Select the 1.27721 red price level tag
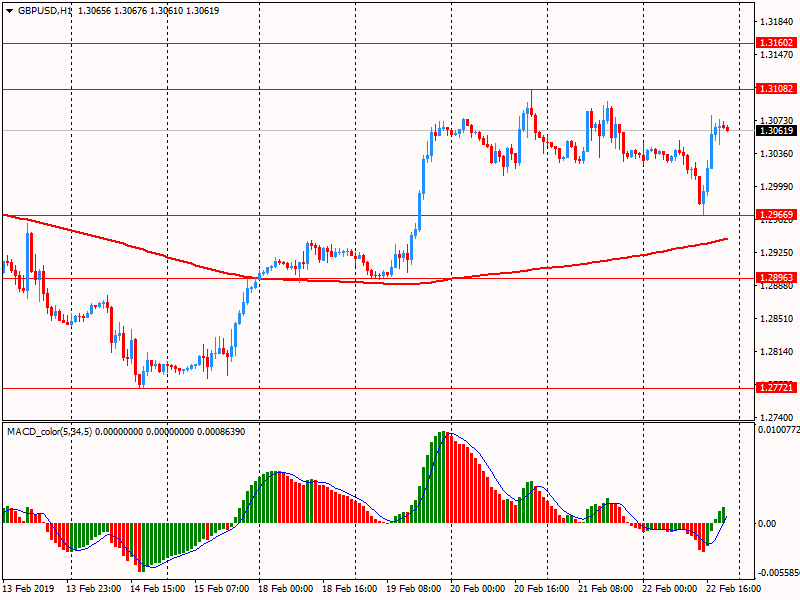800x600 pixels. (776, 387)
